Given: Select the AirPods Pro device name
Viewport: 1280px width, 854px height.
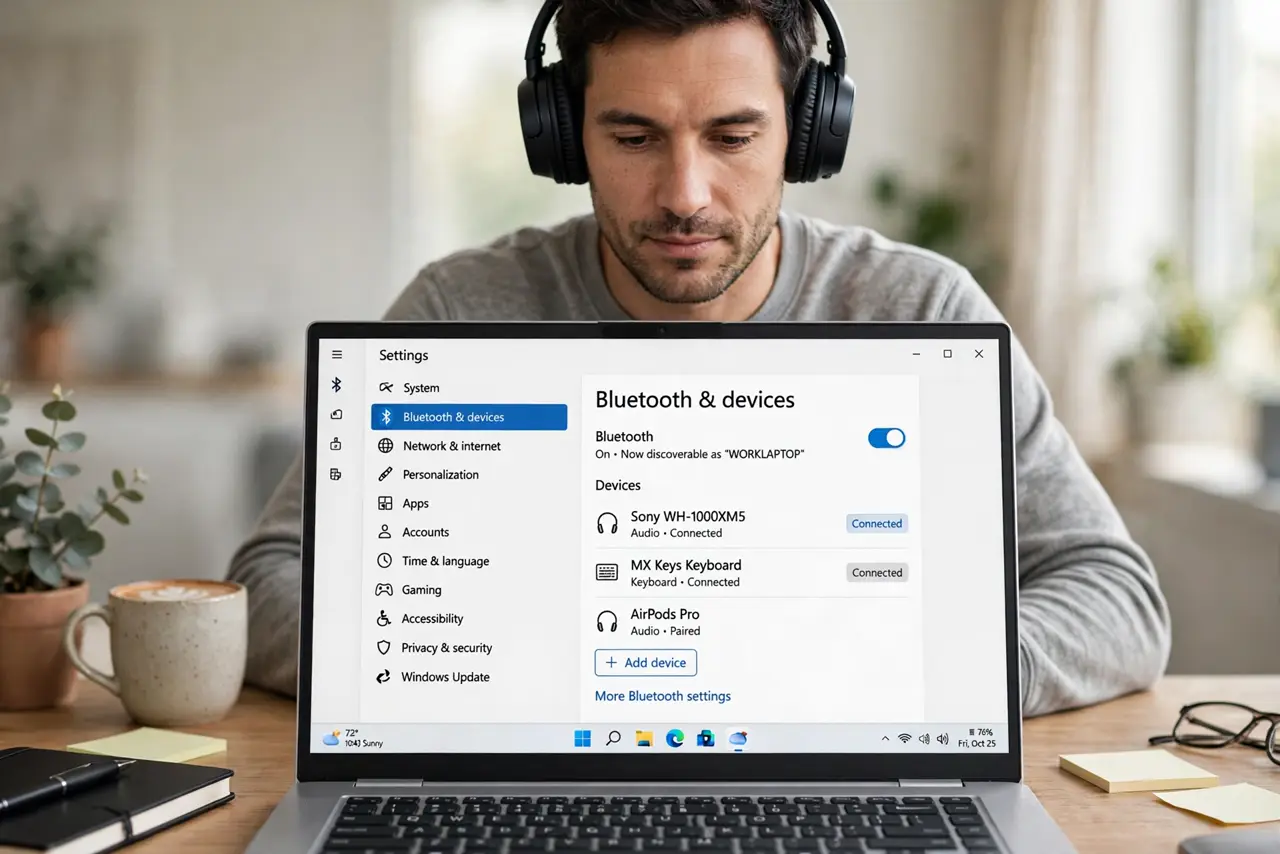Looking at the screenshot, I should click(665, 614).
